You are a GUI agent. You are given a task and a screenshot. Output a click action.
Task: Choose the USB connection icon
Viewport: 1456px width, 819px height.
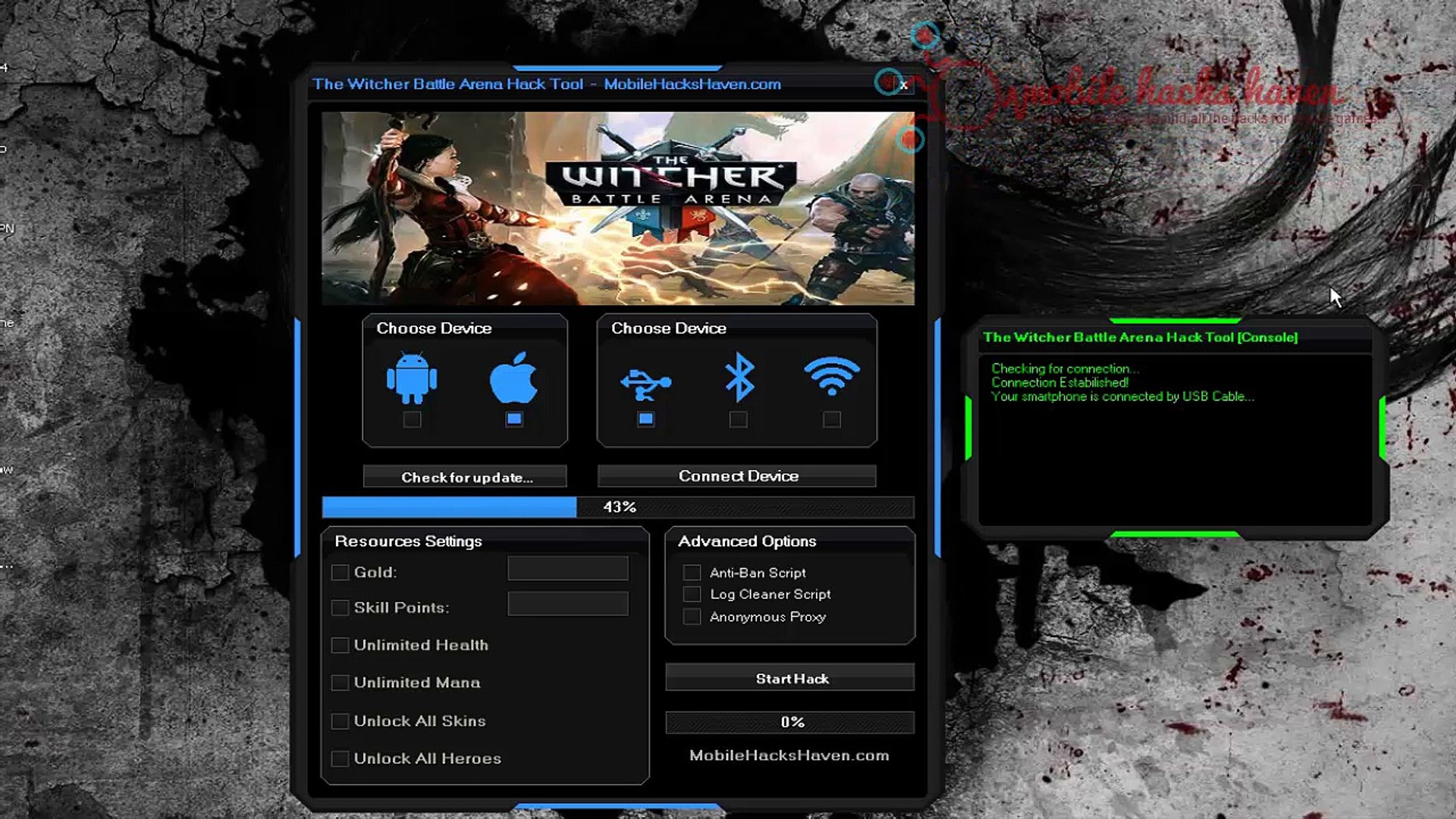click(645, 381)
